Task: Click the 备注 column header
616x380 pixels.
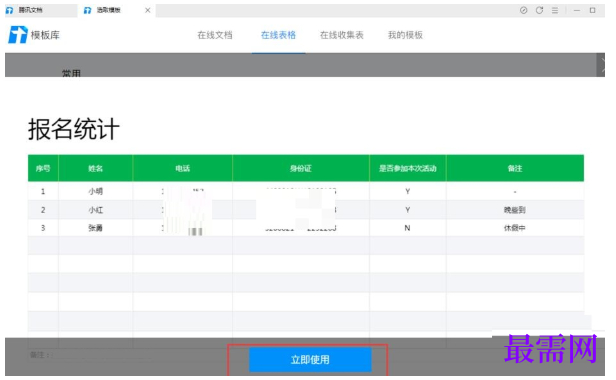Action: click(515, 168)
